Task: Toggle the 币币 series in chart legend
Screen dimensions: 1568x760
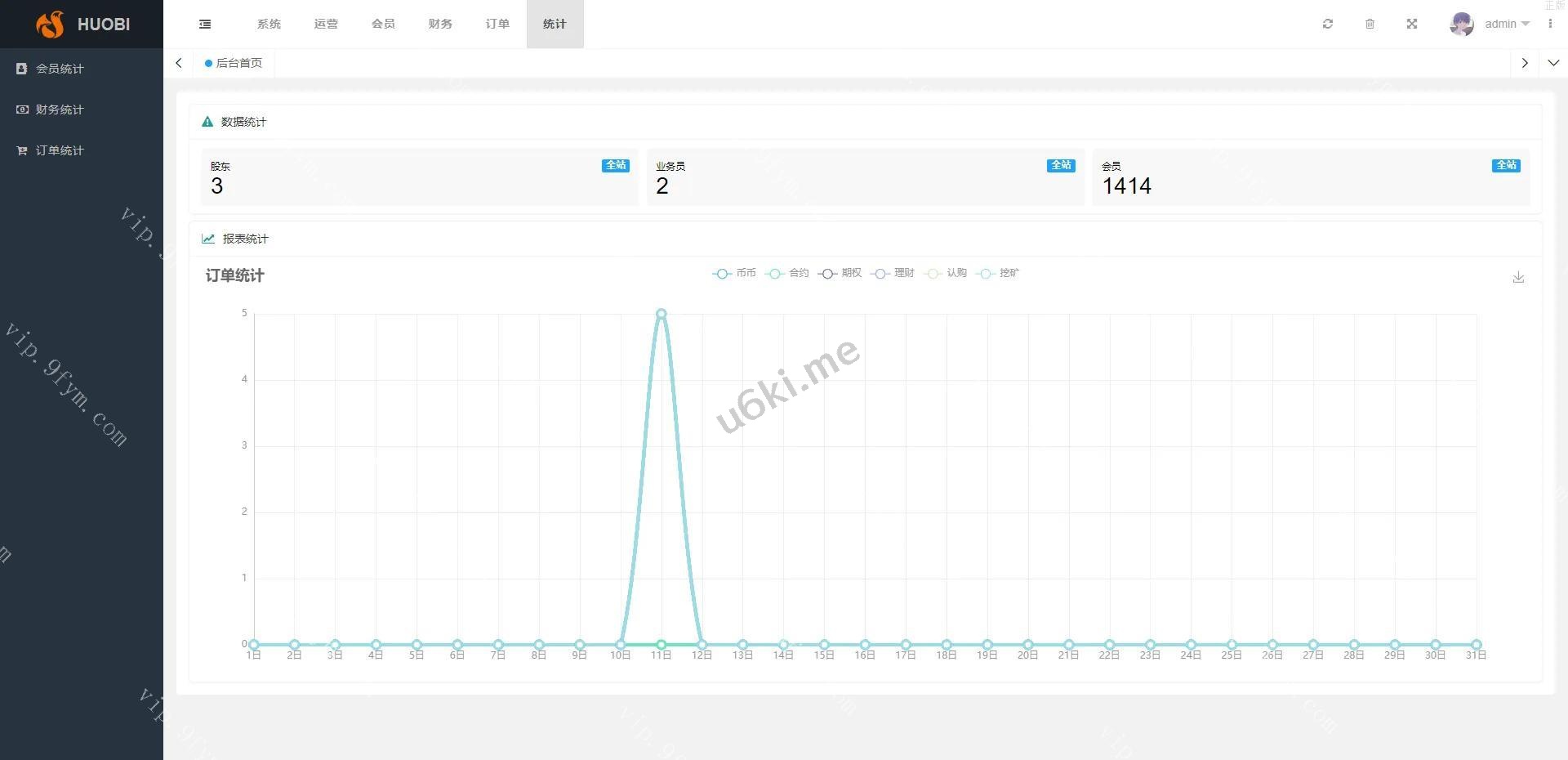Action: pyautogui.click(x=735, y=274)
